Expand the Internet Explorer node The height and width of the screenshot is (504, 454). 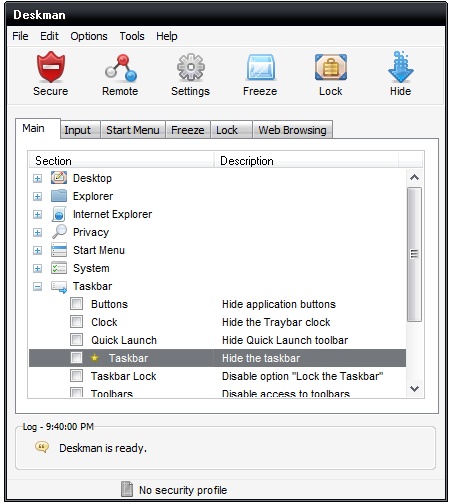[x=38, y=215]
